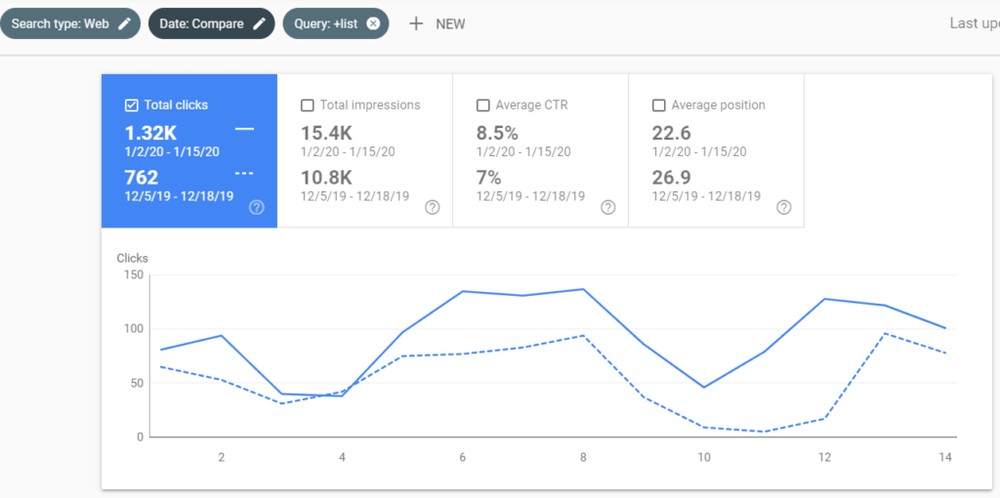The image size is (1000, 498).
Task: Edit the Search type: Web filter pencil
Action: (x=124, y=24)
